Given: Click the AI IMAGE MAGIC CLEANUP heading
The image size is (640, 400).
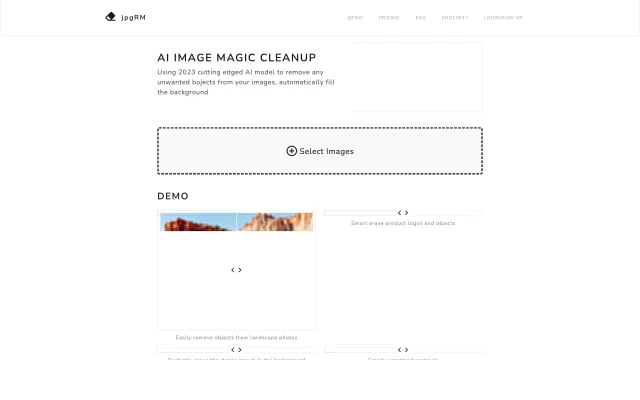Looking at the screenshot, I should coord(237,58).
